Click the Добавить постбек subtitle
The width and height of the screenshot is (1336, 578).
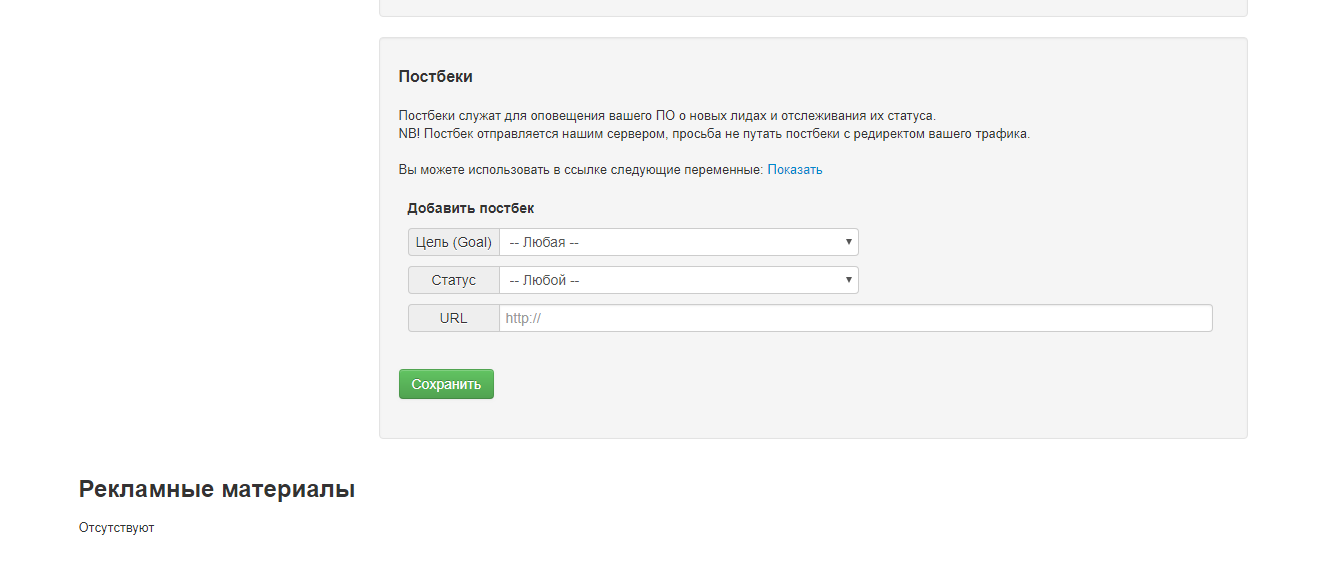pos(469,207)
